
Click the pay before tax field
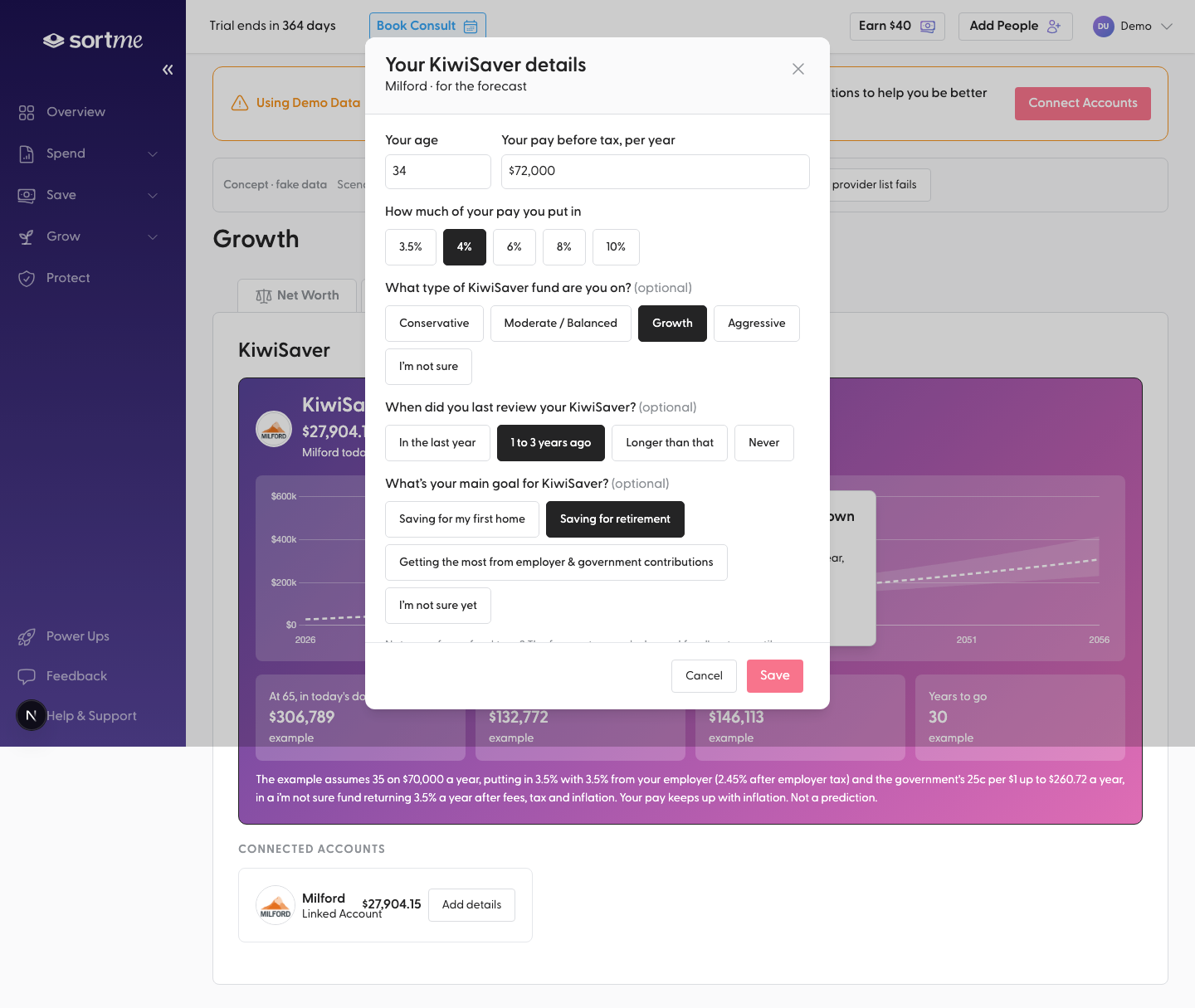pyautogui.click(x=656, y=172)
